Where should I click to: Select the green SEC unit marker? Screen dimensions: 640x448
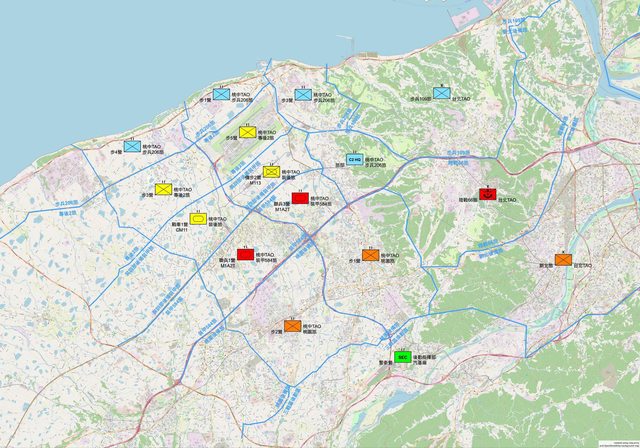[403, 356]
